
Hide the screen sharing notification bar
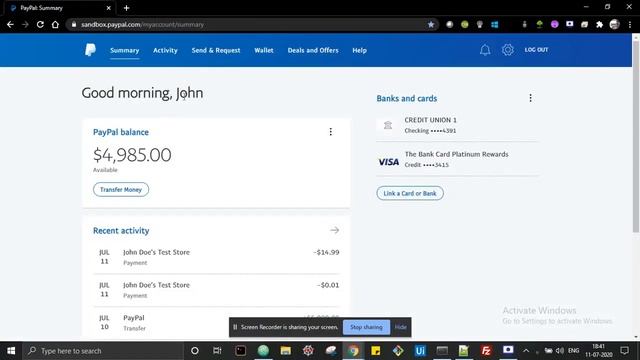[x=400, y=327]
